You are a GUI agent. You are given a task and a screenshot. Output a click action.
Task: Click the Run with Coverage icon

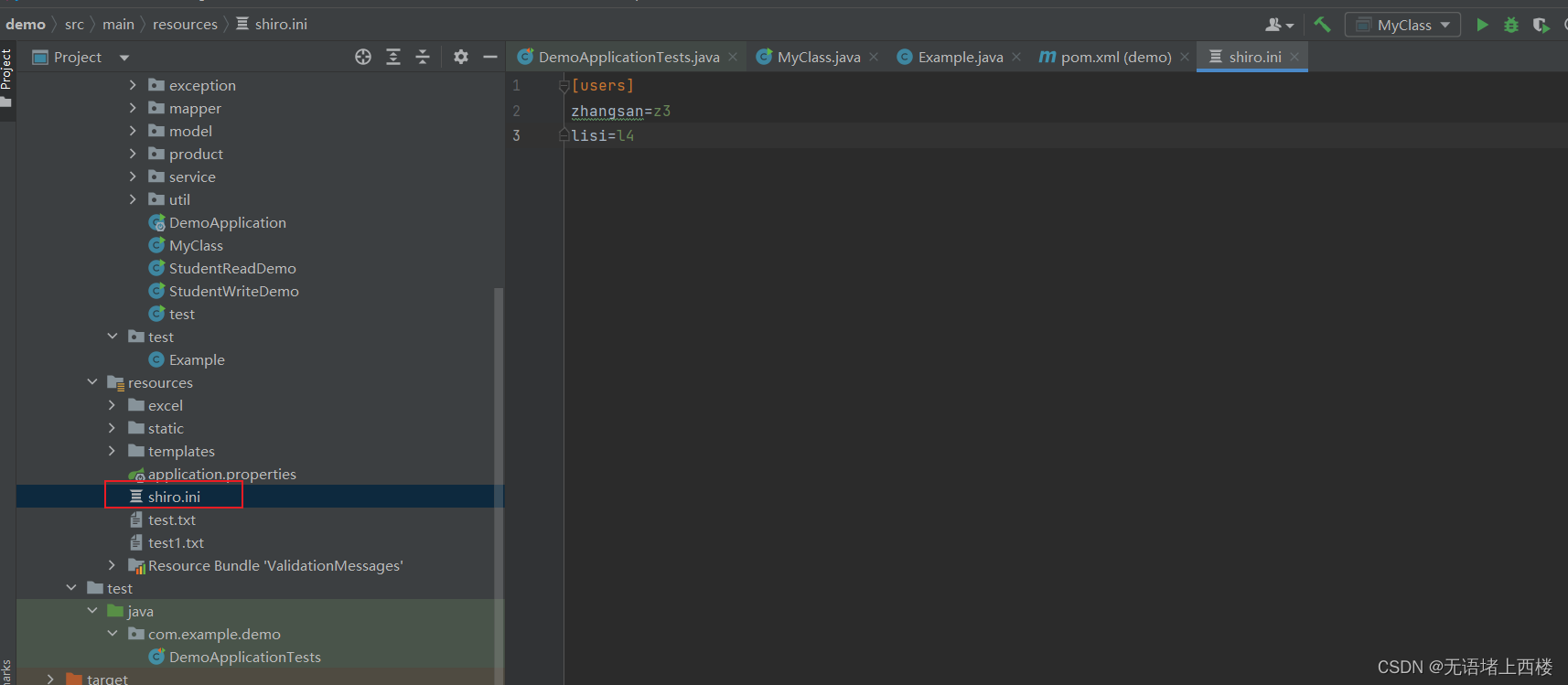[1541, 25]
